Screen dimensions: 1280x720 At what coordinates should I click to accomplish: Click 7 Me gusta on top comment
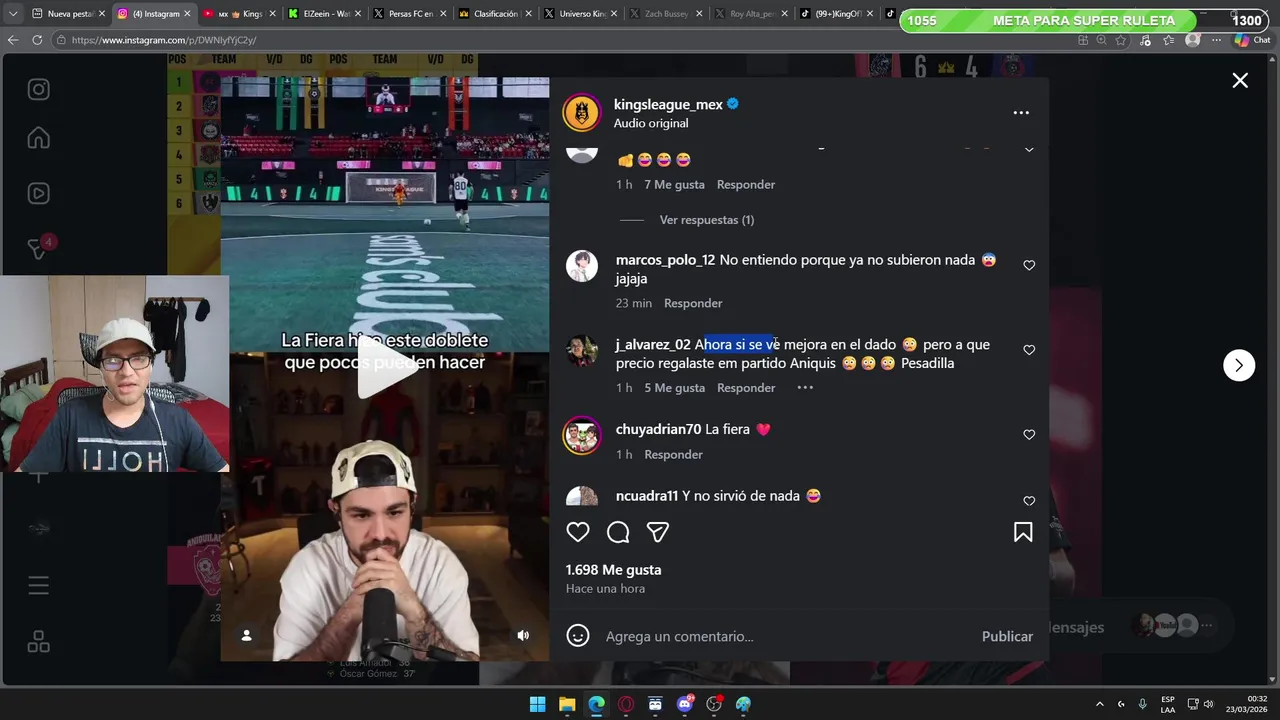[674, 185]
